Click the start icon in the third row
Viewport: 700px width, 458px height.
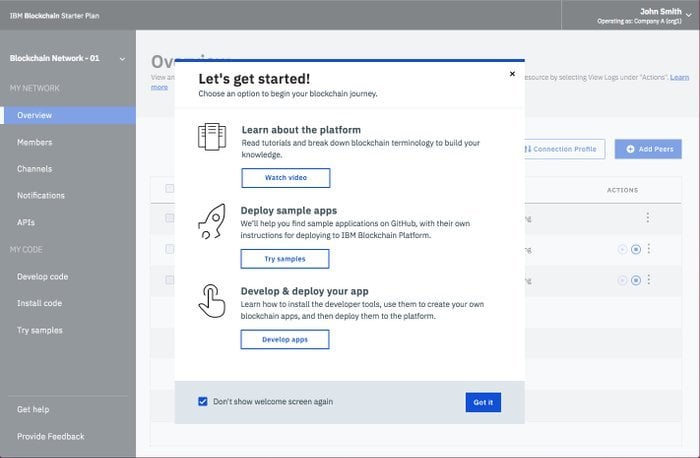click(622, 280)
